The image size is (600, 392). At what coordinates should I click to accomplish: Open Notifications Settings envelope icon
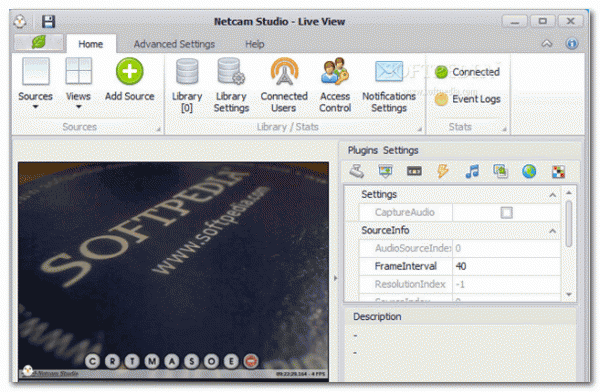pyautogui.click(x=389, y=71)
